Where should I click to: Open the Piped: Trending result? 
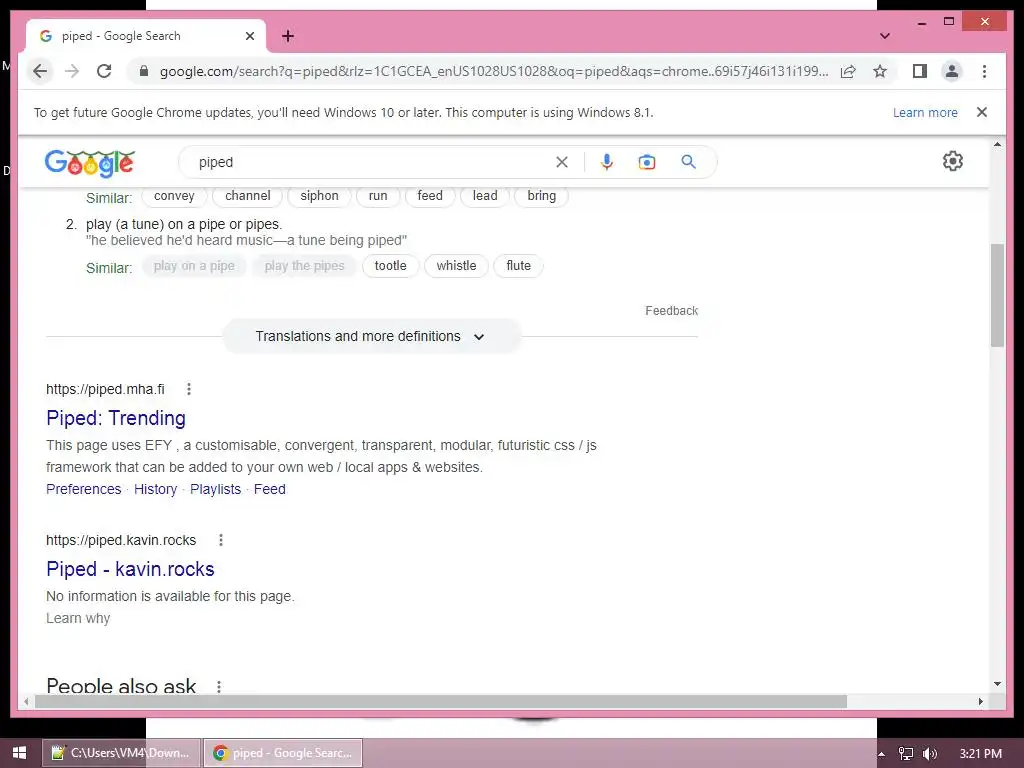[116, 418]
